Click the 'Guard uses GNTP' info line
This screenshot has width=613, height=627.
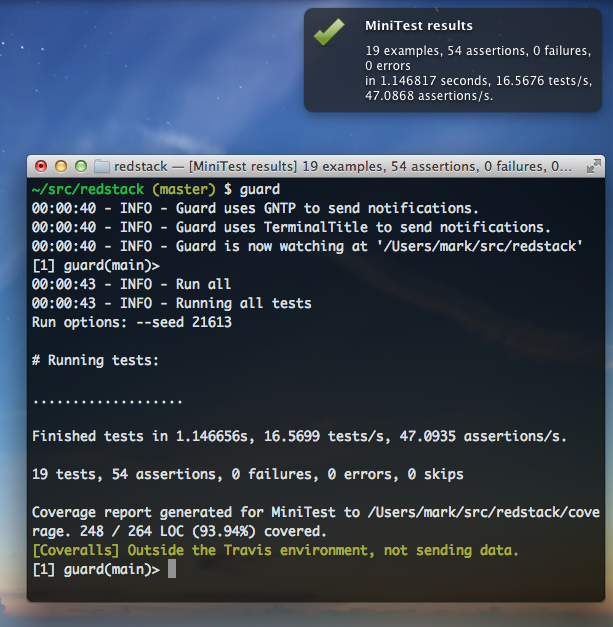click(x=255, y=208)
